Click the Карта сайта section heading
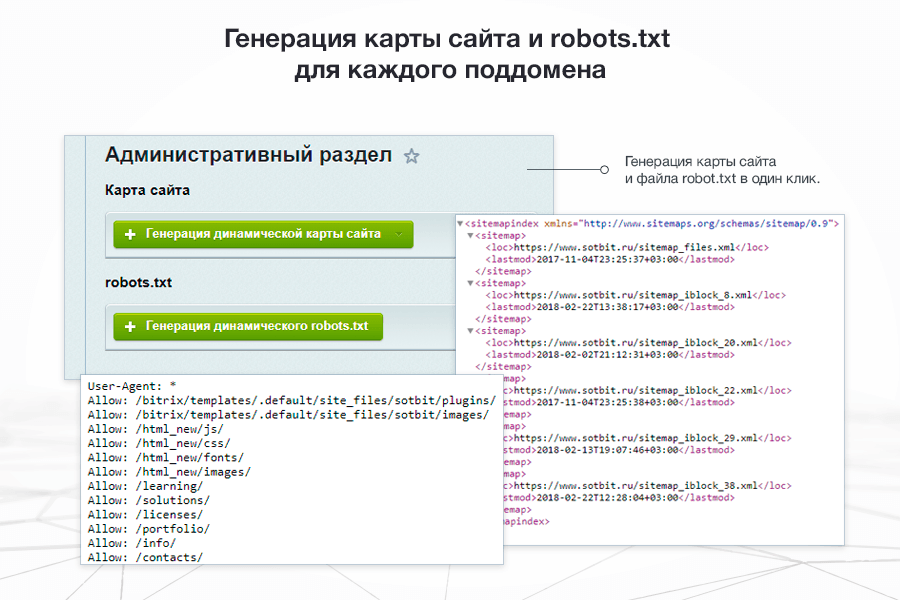900x600 pixels. pyautogui.click(x=147, y=190)
